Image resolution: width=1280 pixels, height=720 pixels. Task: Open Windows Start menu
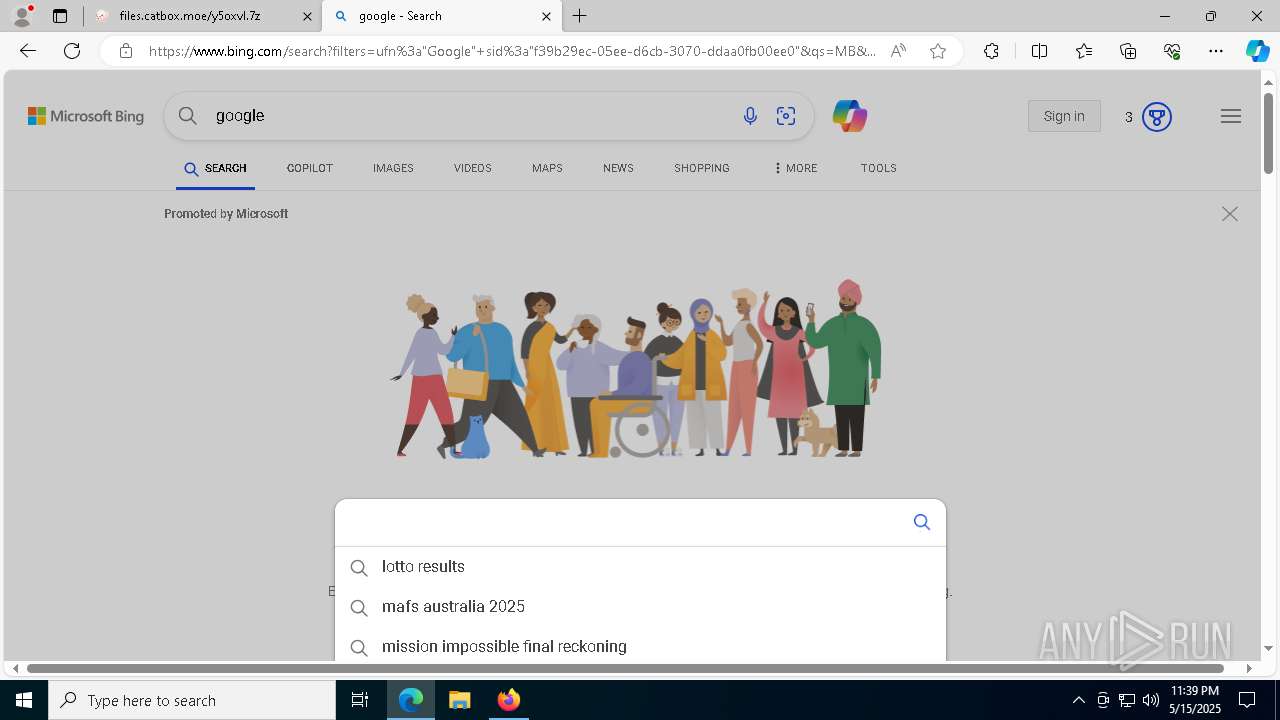pos(24,700)
